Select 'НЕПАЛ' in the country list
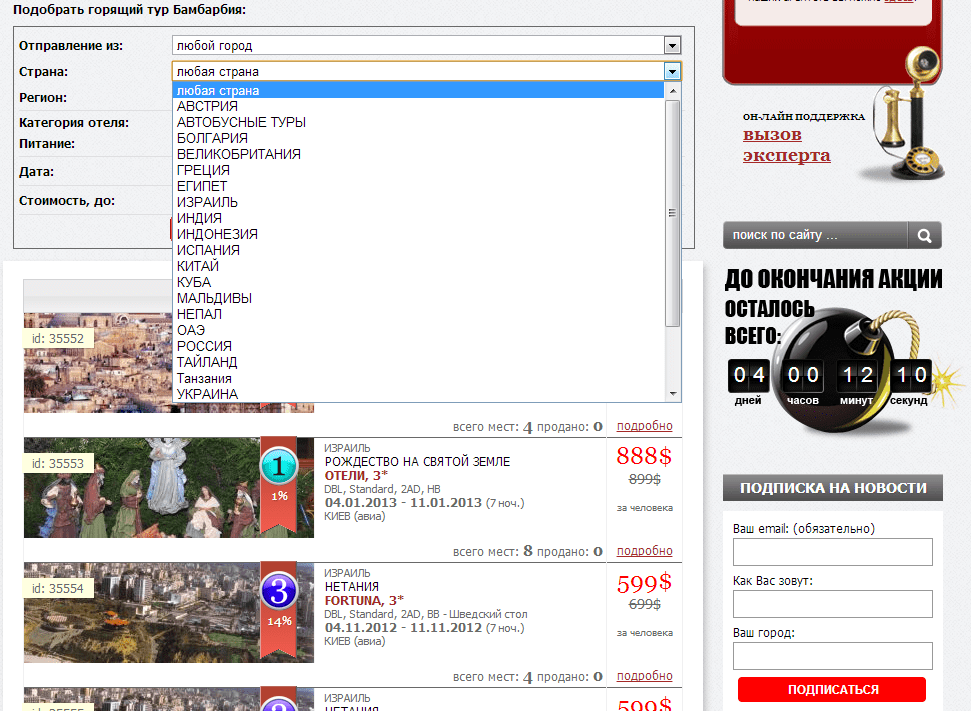Viewport: 971px width, 711px height. tap(418, 315)
